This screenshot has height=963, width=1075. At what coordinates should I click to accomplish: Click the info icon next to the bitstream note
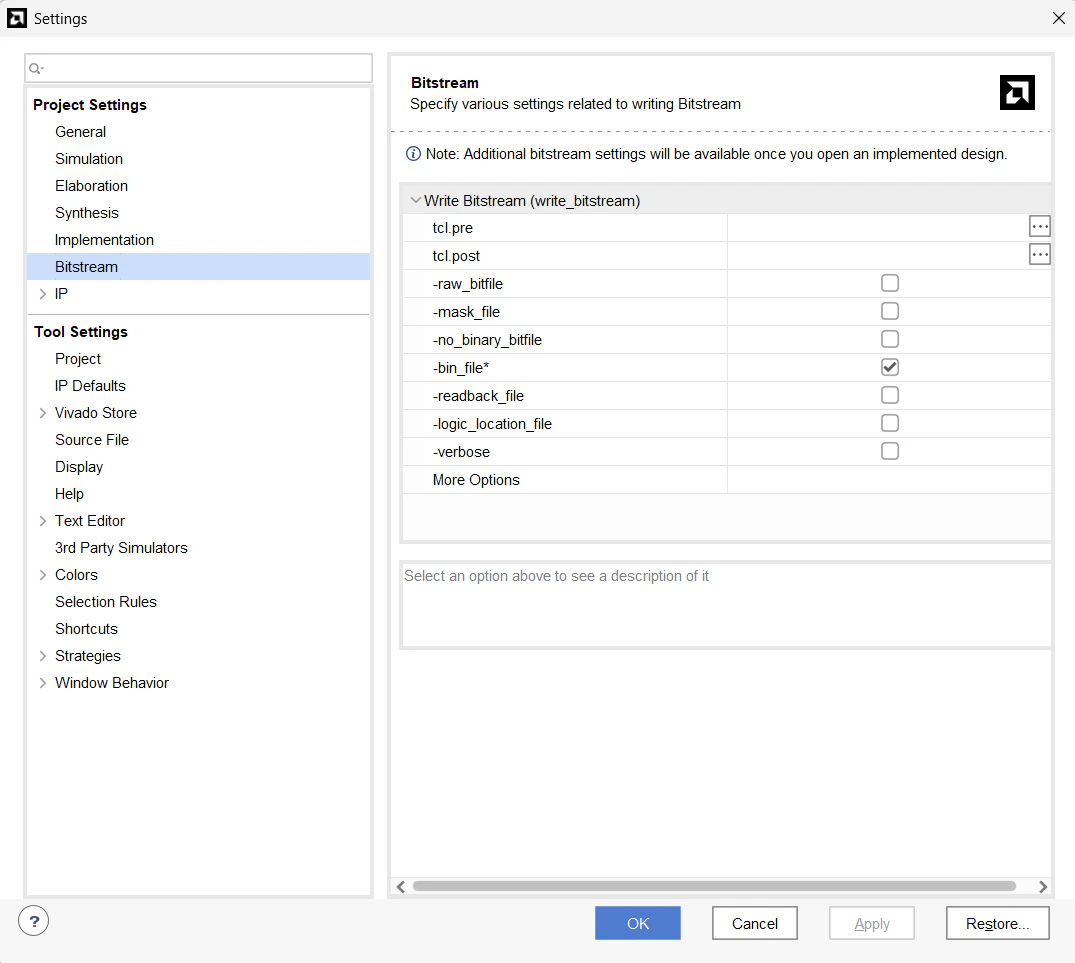point(412,153)
